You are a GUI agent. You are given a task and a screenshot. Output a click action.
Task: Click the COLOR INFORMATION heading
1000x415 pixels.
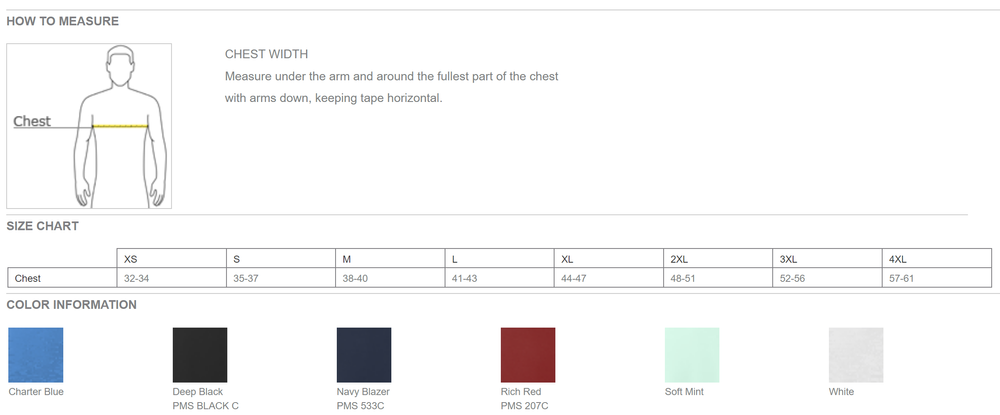coord(71,305)
